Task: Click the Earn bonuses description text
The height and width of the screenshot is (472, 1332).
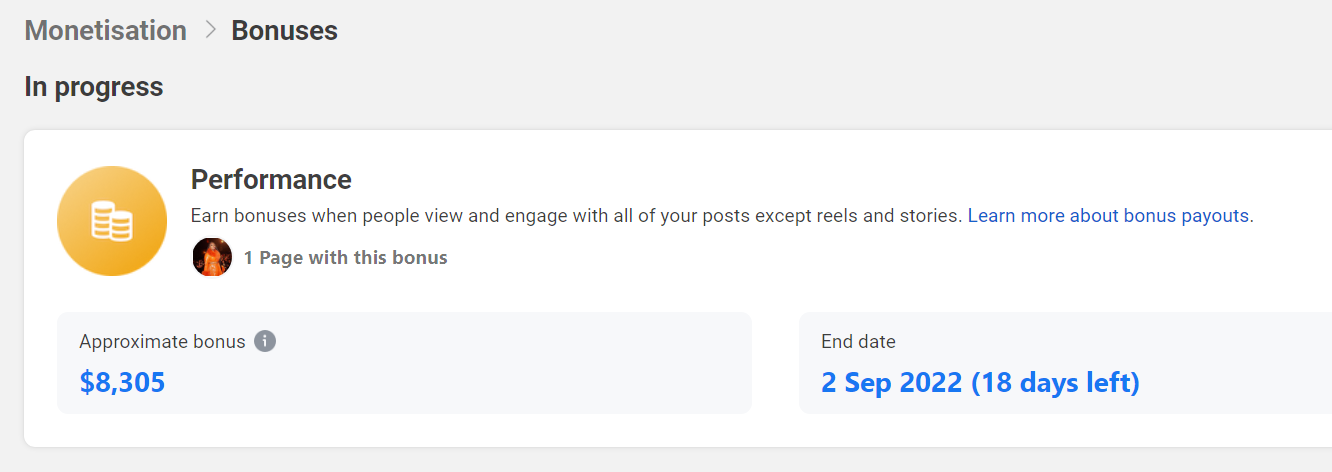Action: pos(577,216)
